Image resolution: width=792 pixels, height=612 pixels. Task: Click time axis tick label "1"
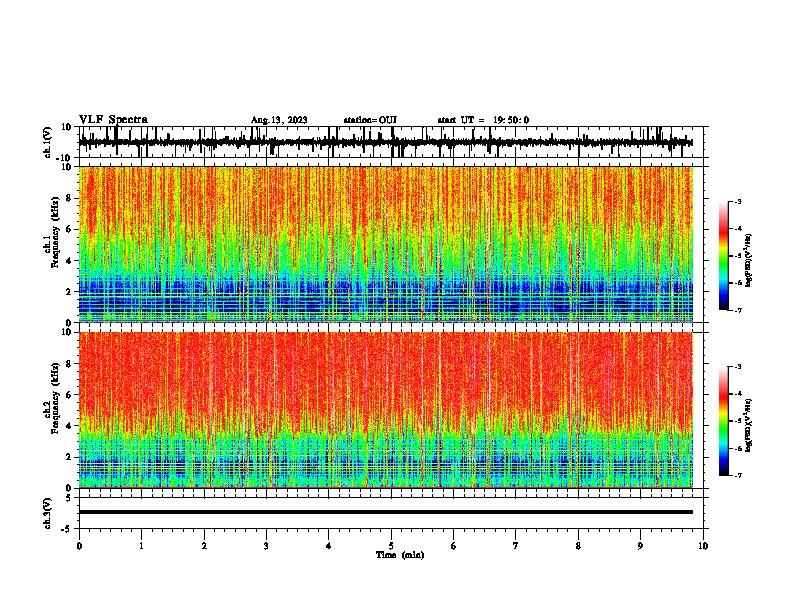pyautogui.click(x=142, y=546)
